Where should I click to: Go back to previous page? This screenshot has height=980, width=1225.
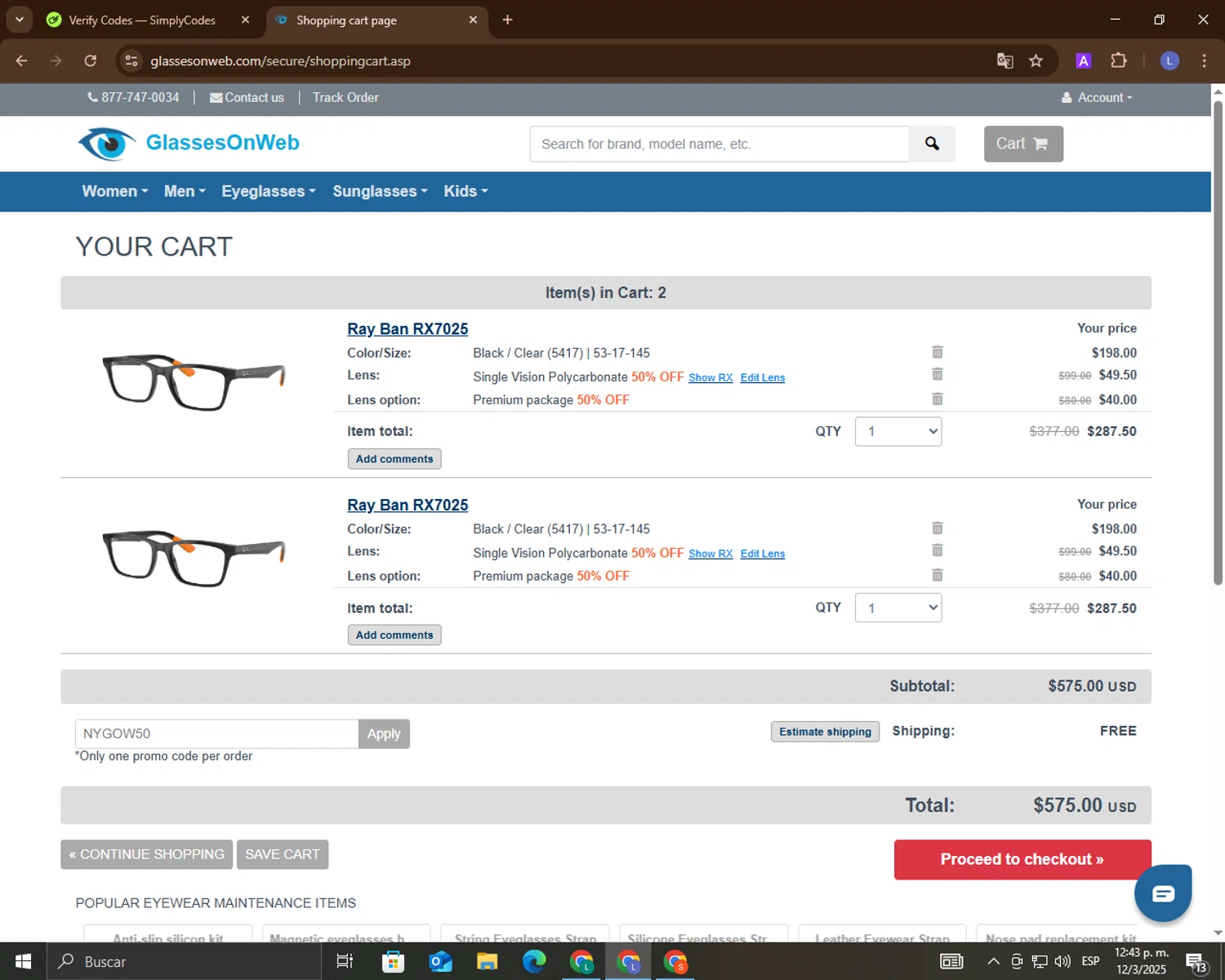pyautogui.click(x=22, y=60)
